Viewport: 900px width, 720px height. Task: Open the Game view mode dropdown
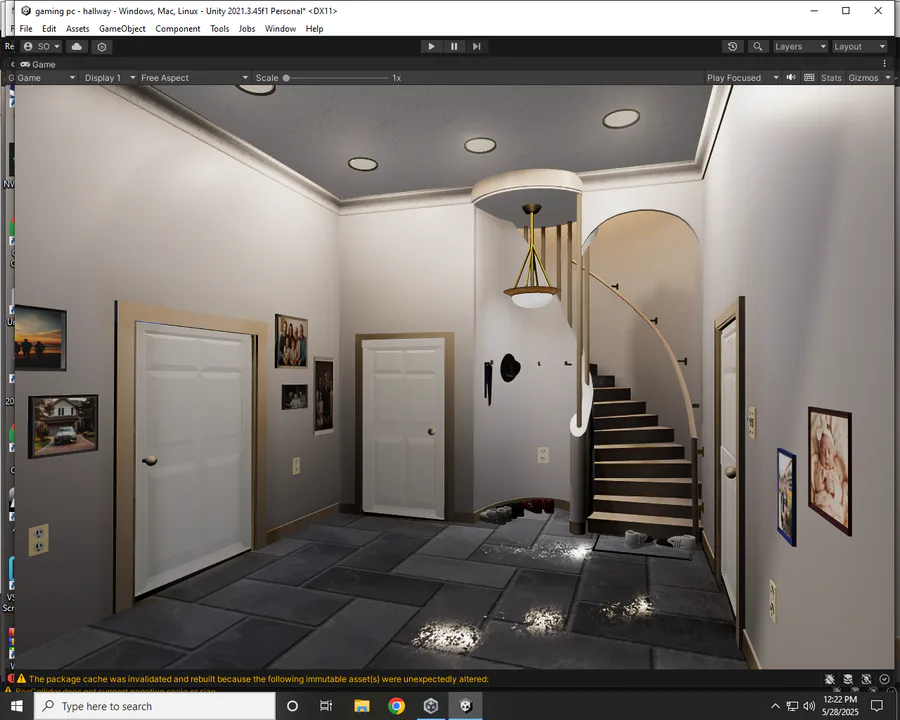point(46,78)
